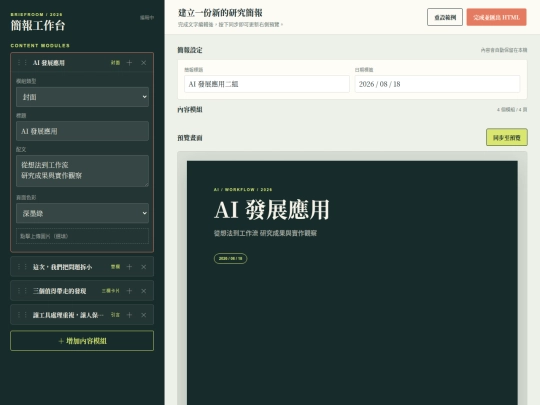Delete the 讓工具處理重複 module with its X icon
This screenshot has width=540, height=405.
(144, 315)
